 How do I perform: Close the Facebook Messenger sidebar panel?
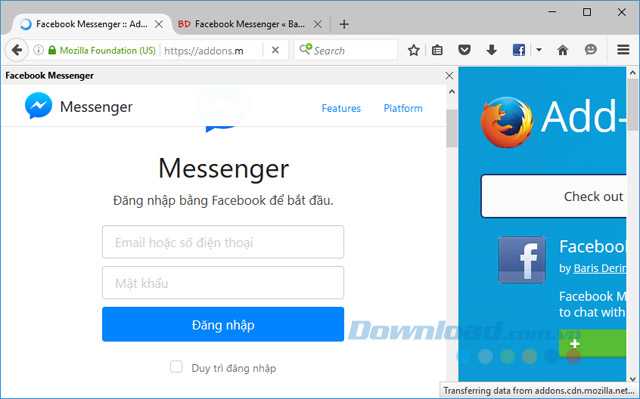[449, 75]
